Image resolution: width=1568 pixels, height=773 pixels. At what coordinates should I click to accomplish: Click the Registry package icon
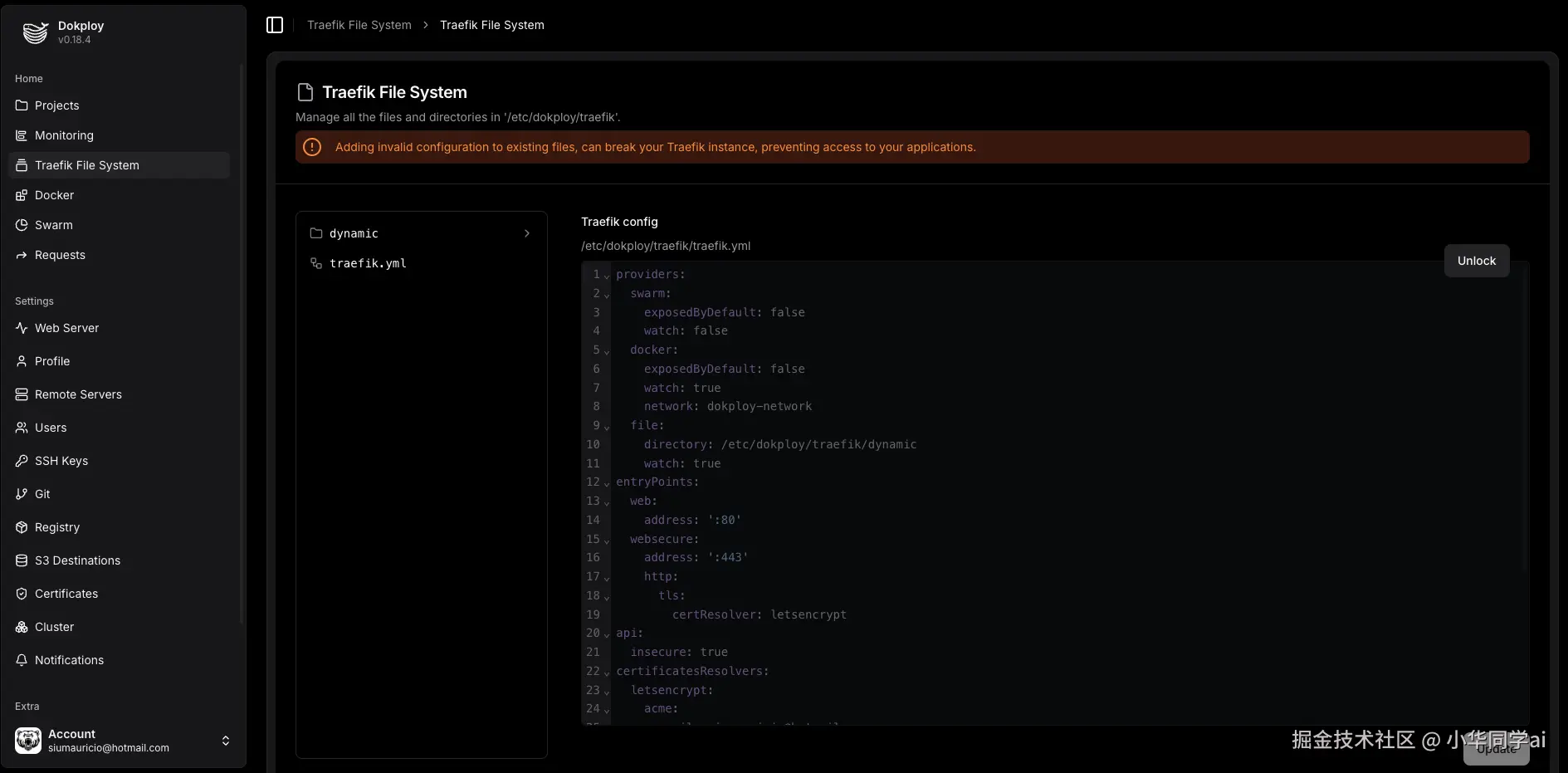(x=22, y=527)
